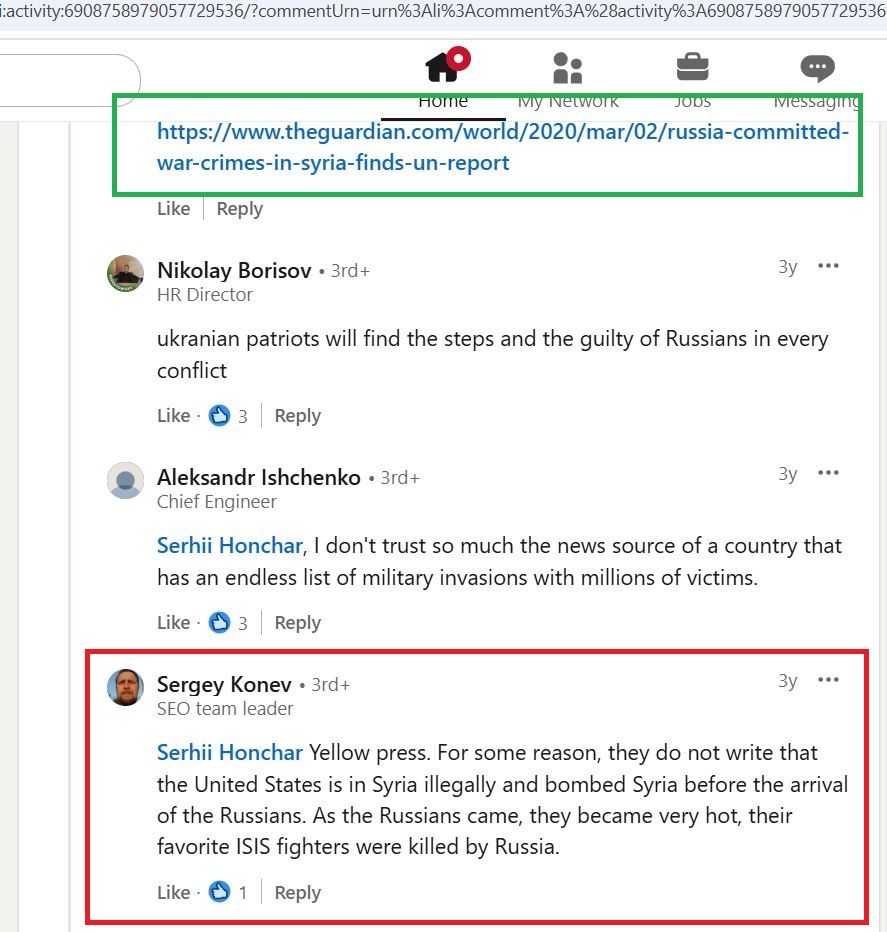Reply to Aleksandr Ishchenko's comment
Screen dimensions: 887x932
click(x=297, y=623)
